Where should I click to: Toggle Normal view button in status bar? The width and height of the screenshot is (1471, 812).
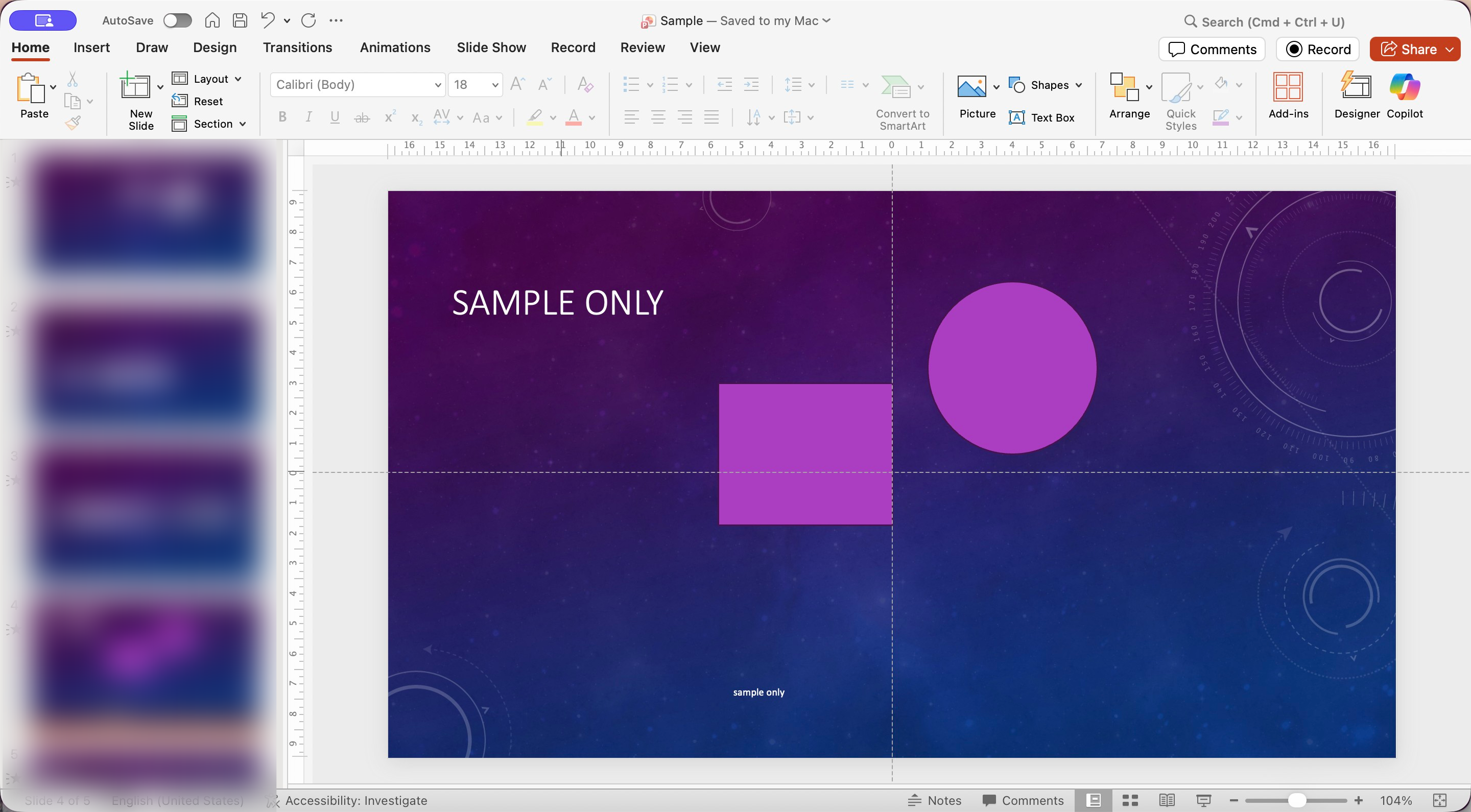click(1093, 800)
